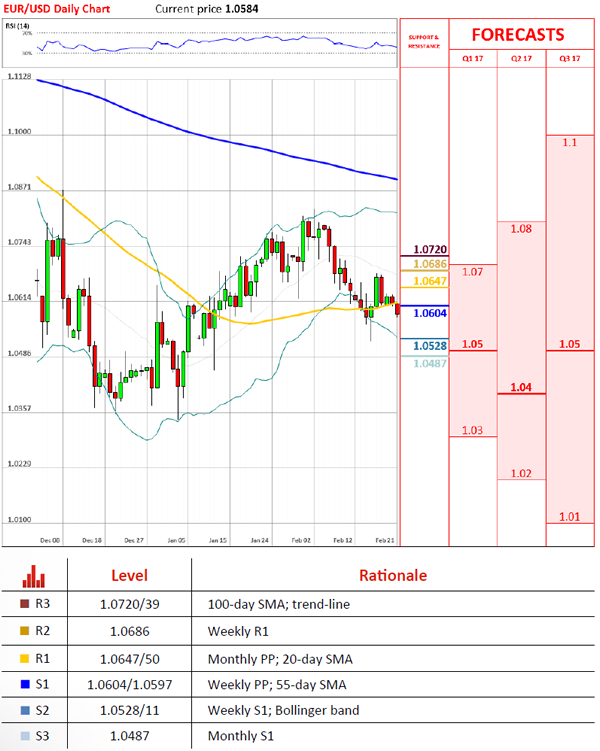Click the 1.0614 price axis label

(19, 297)
